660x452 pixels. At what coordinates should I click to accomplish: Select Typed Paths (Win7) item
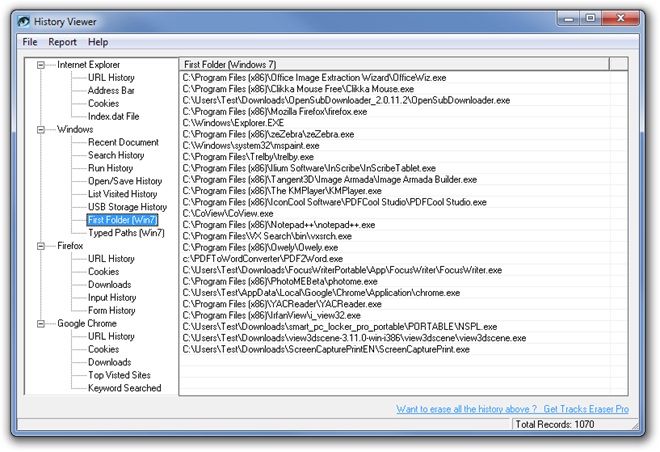(x=126, y=233)
